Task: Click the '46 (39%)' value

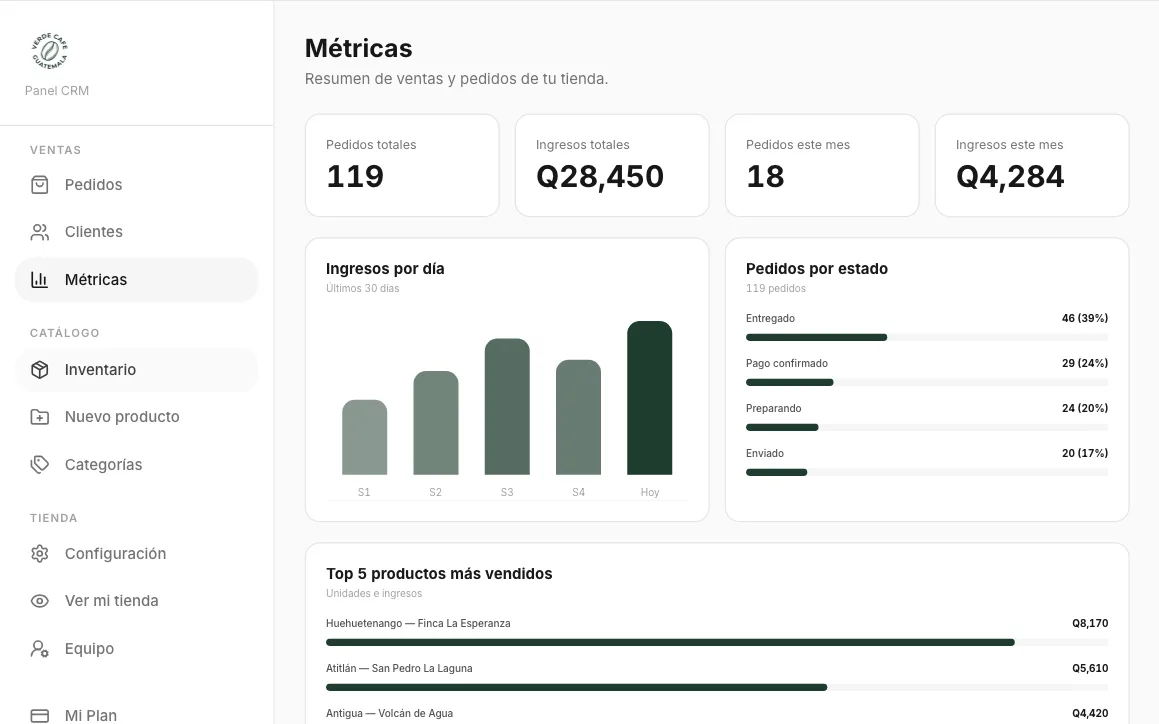Action: point(1084,319)
